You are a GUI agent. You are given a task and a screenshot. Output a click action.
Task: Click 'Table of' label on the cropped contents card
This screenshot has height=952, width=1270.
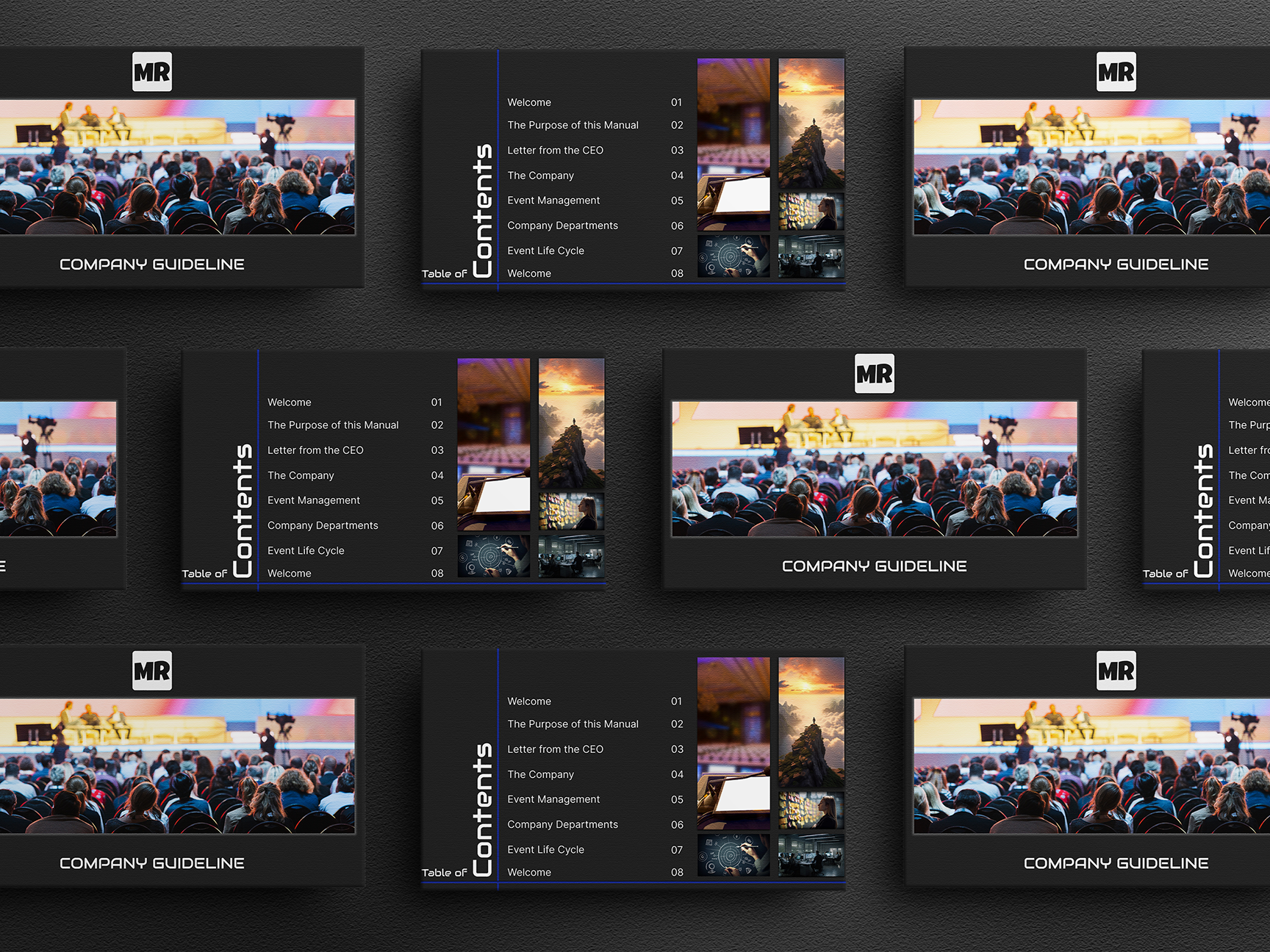(x=1165, y=574)
